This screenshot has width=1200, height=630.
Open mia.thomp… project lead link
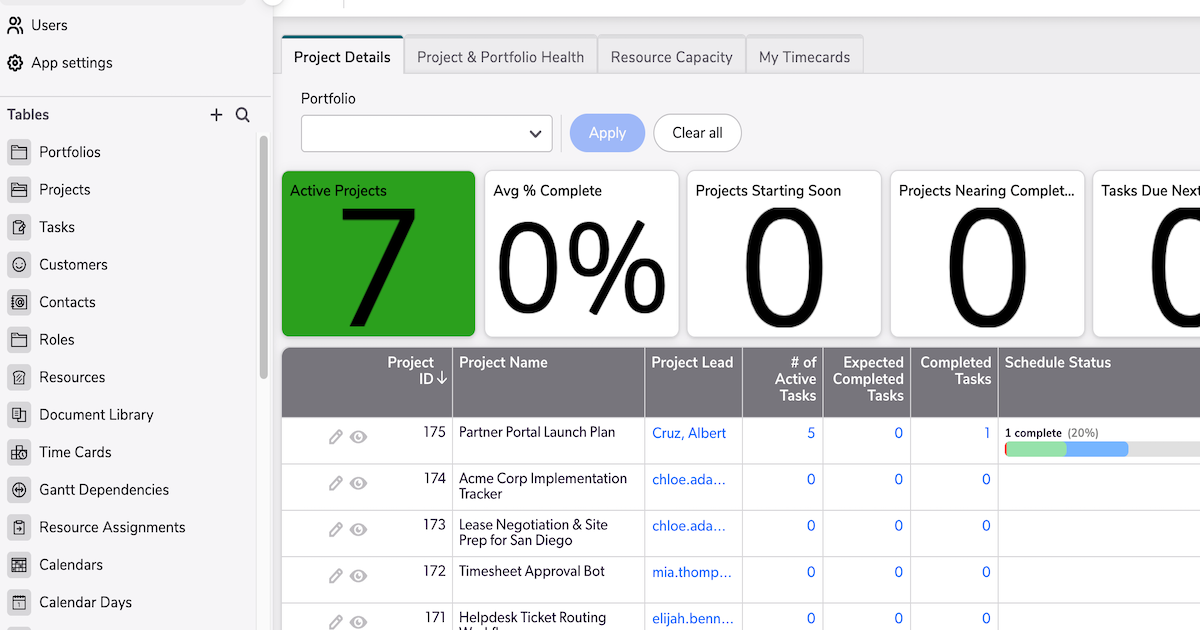click(x=692, y=572)
